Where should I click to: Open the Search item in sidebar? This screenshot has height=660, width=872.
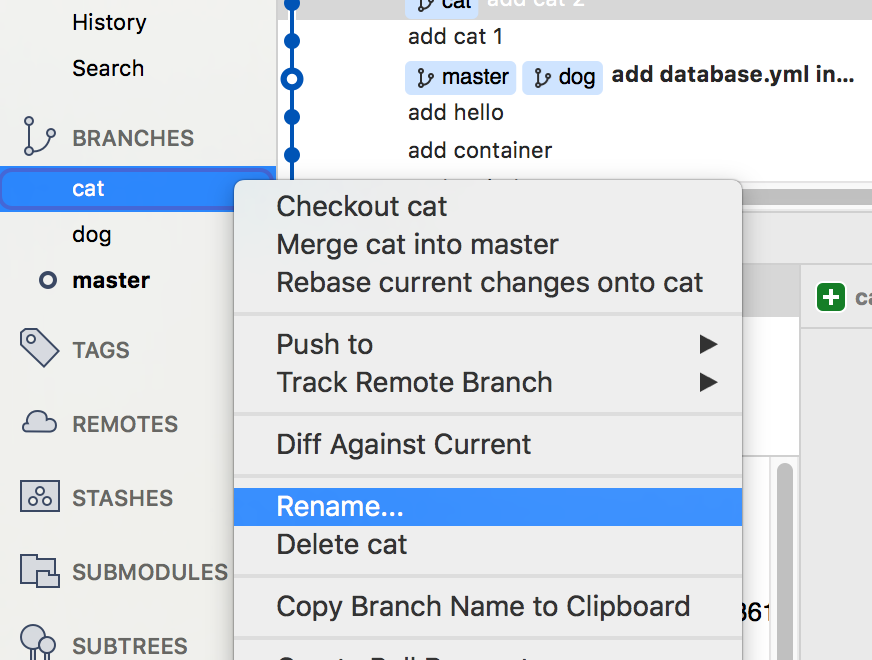tap(108, 68)
